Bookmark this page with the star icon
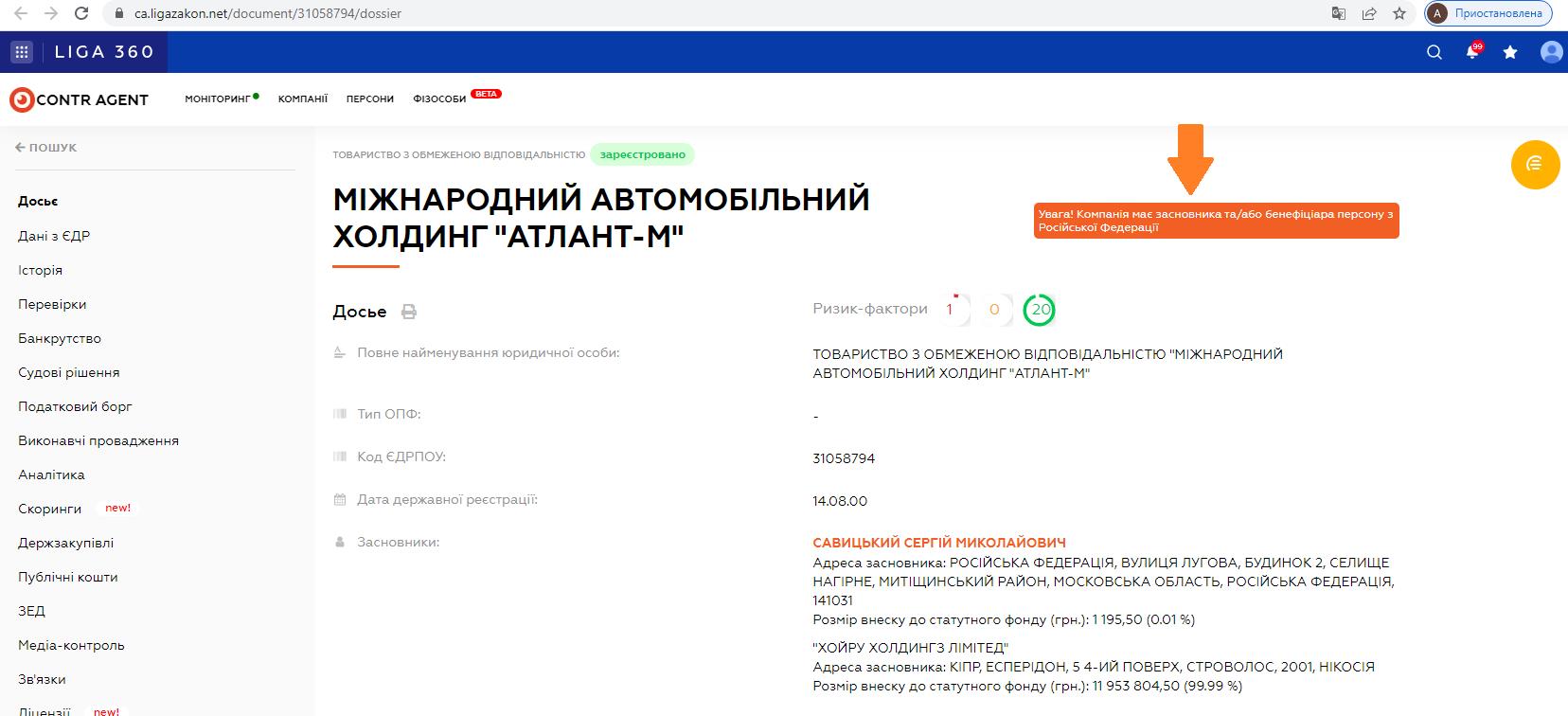This screenshot has width=1568, height=716. (1399, 14)
